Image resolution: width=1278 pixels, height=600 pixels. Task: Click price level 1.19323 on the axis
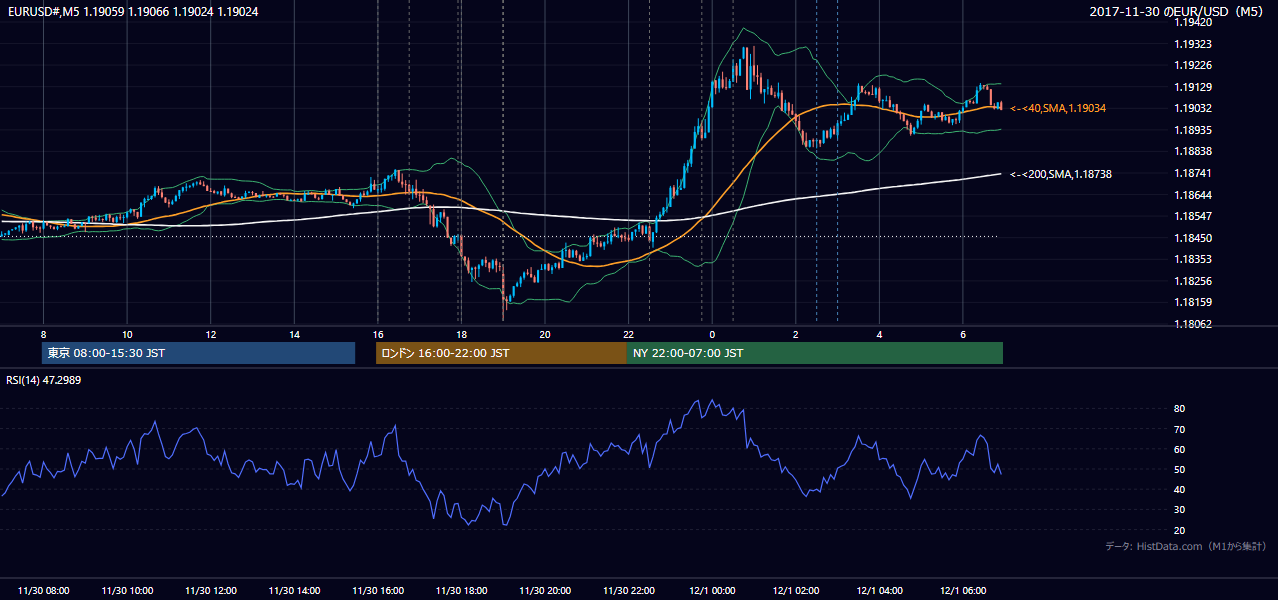coord(1194,44)
